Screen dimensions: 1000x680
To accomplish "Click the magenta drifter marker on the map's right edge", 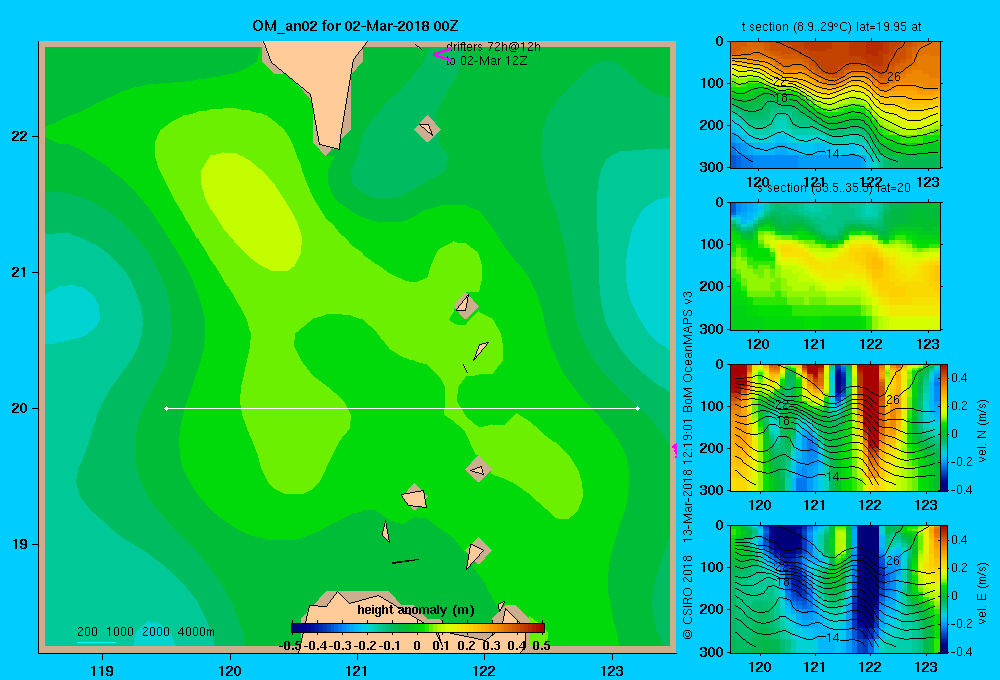I will click(x=674, y=450).
